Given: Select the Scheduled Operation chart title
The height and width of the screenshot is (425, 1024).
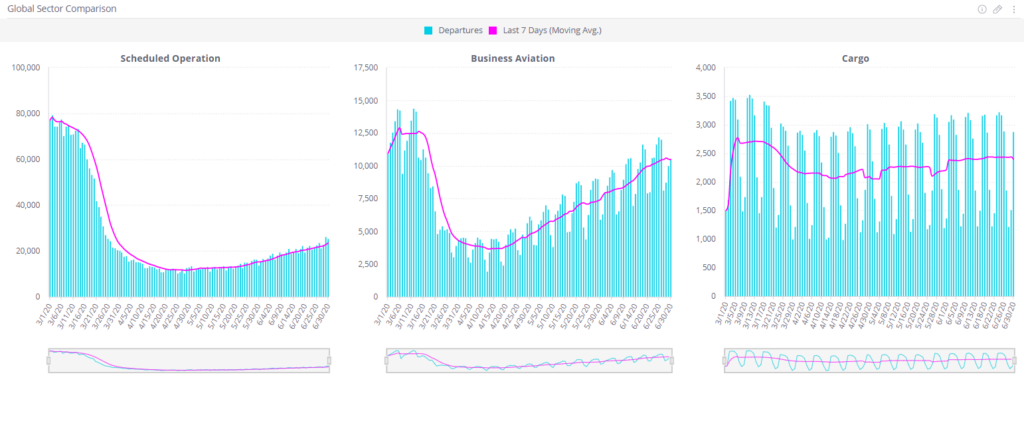Looking at the screenshot, I should pyautogui.click(x=170, y=58).
